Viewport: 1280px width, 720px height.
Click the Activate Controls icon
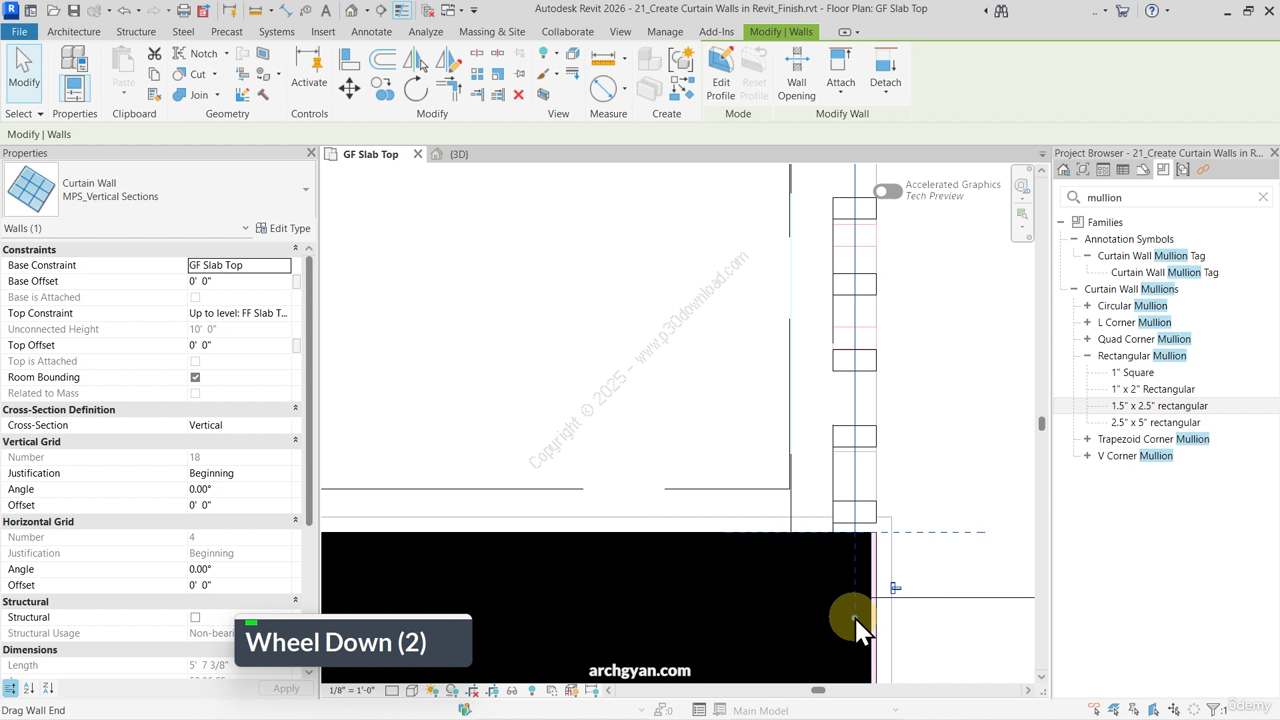pos(309,67)
